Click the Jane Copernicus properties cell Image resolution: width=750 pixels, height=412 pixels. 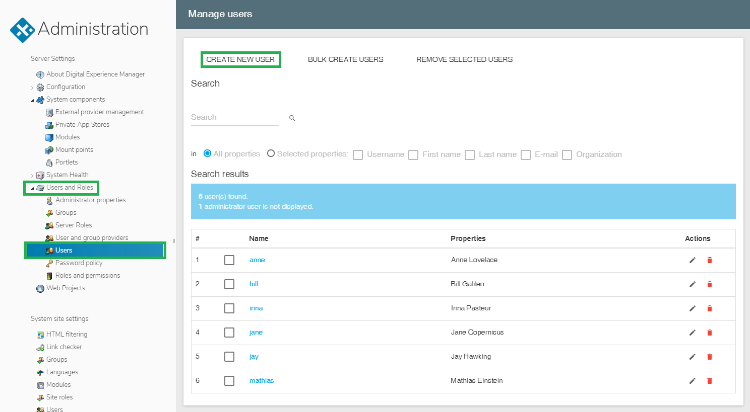click(x=477, y=333)
